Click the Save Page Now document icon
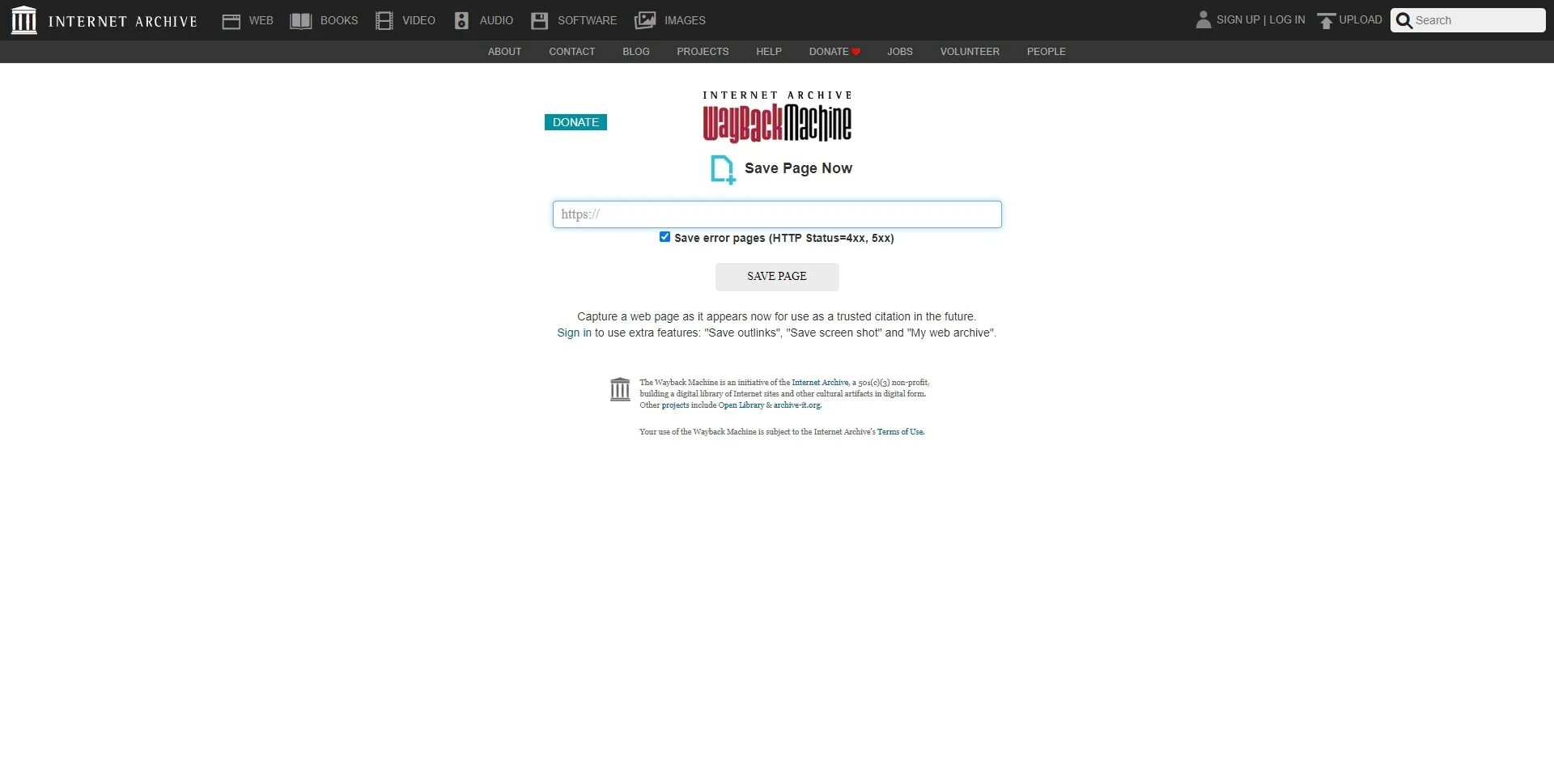 (x=723, y=170)
